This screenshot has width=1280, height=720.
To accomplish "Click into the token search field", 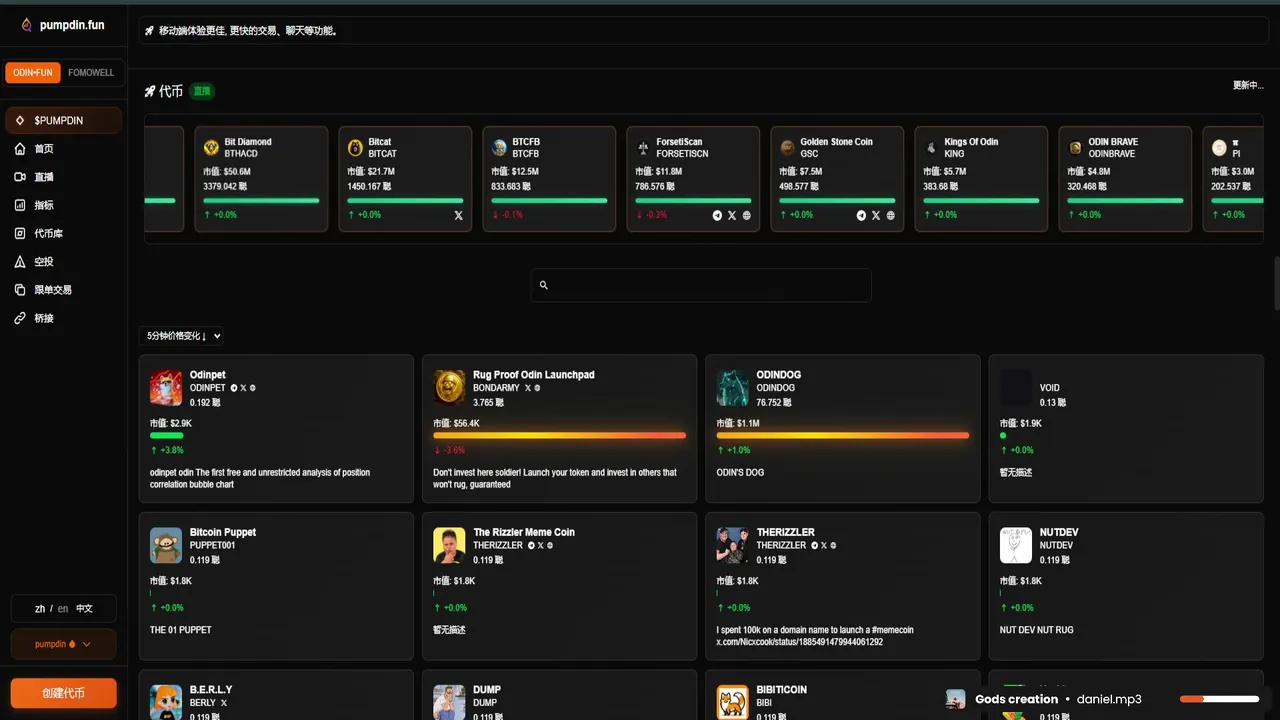I will point(701,285).
